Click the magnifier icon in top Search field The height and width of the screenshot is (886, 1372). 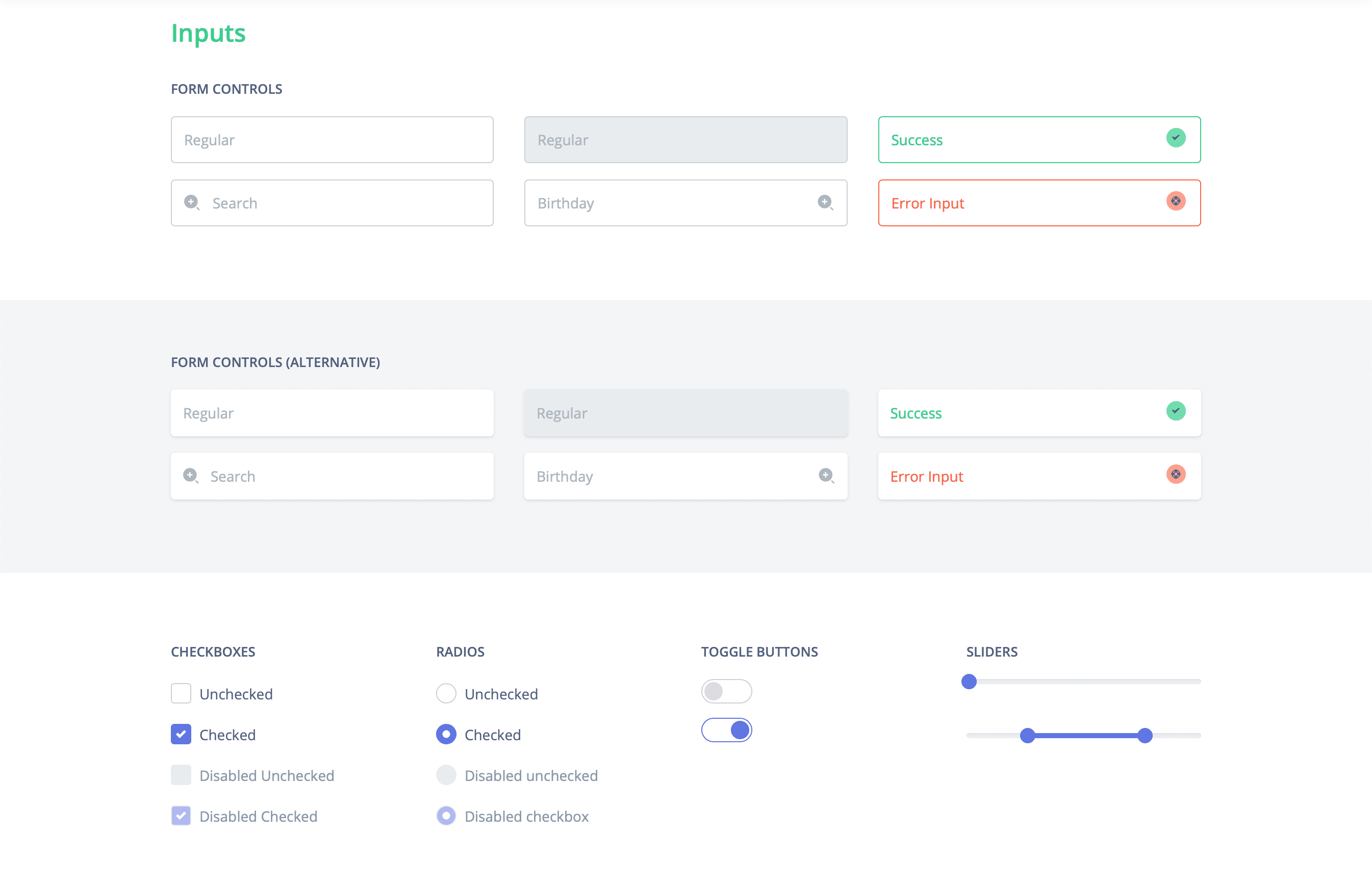192,202
